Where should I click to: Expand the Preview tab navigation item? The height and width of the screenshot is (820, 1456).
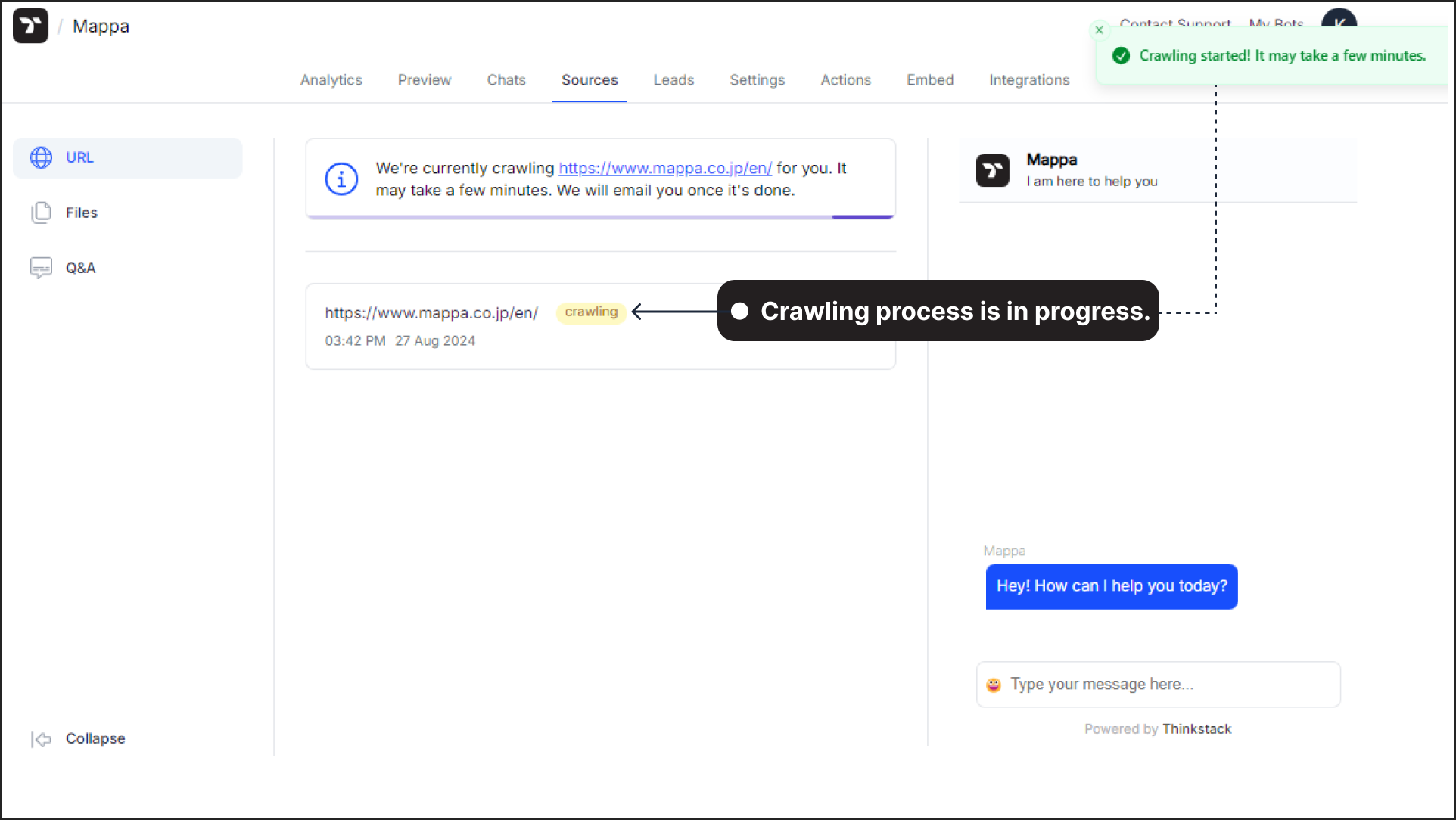coord(424,80)
